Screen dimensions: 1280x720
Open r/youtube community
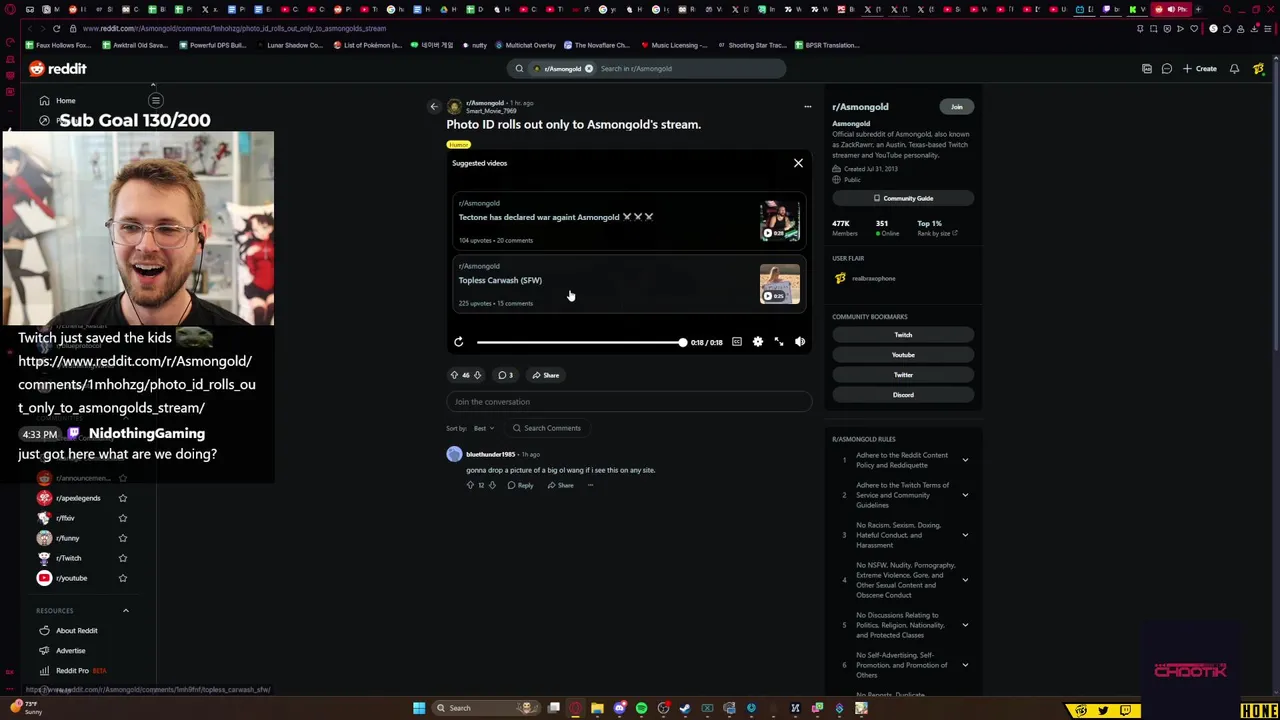tap(64, 578)
